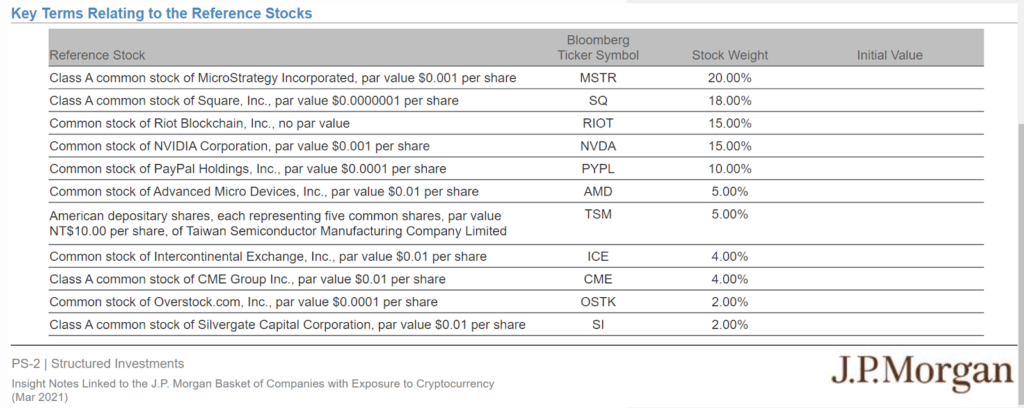The height and width of the screenshot is (408, 1024).
Task: Click the 'Stock Weight' column header
Action: click(721, 55)
